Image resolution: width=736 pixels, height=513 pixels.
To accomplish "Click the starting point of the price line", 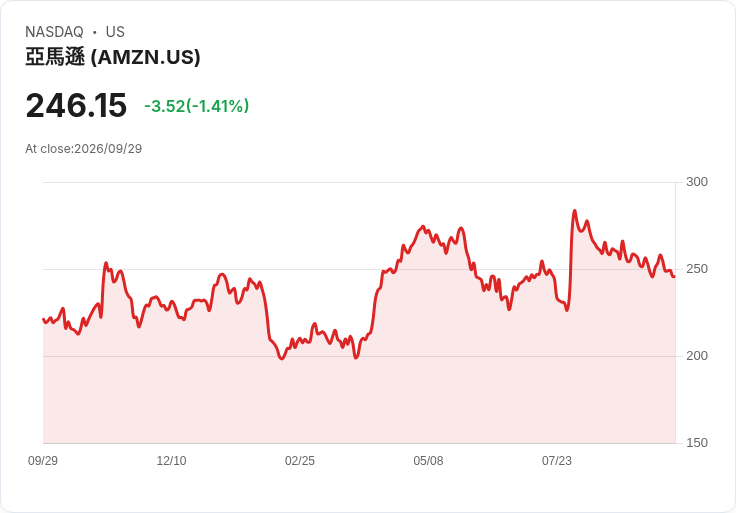I will click(43, 319).
